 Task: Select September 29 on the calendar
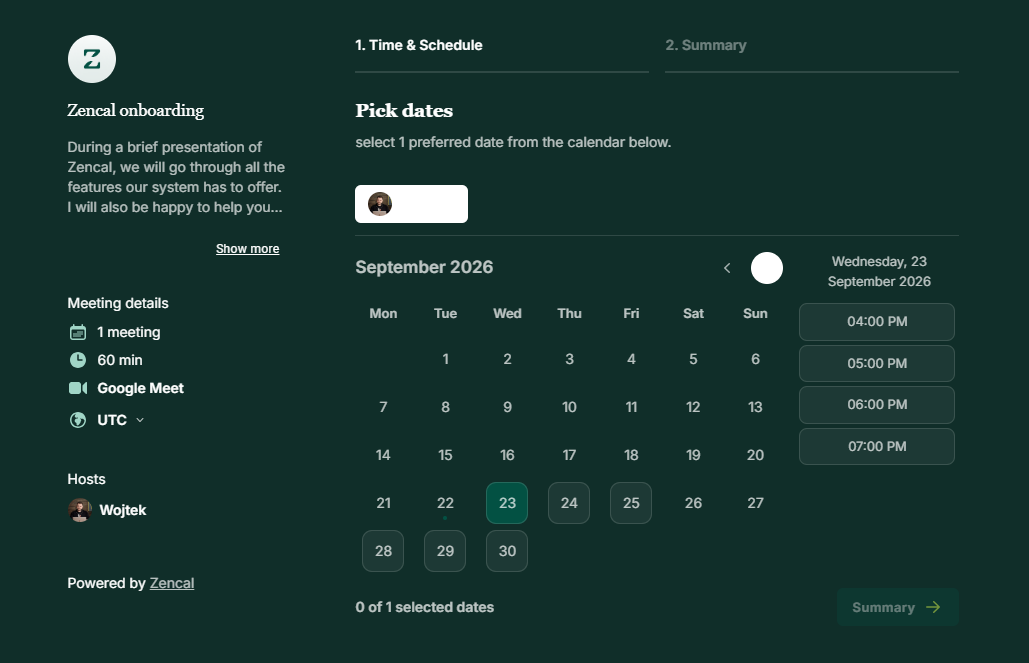coord(445,551)
